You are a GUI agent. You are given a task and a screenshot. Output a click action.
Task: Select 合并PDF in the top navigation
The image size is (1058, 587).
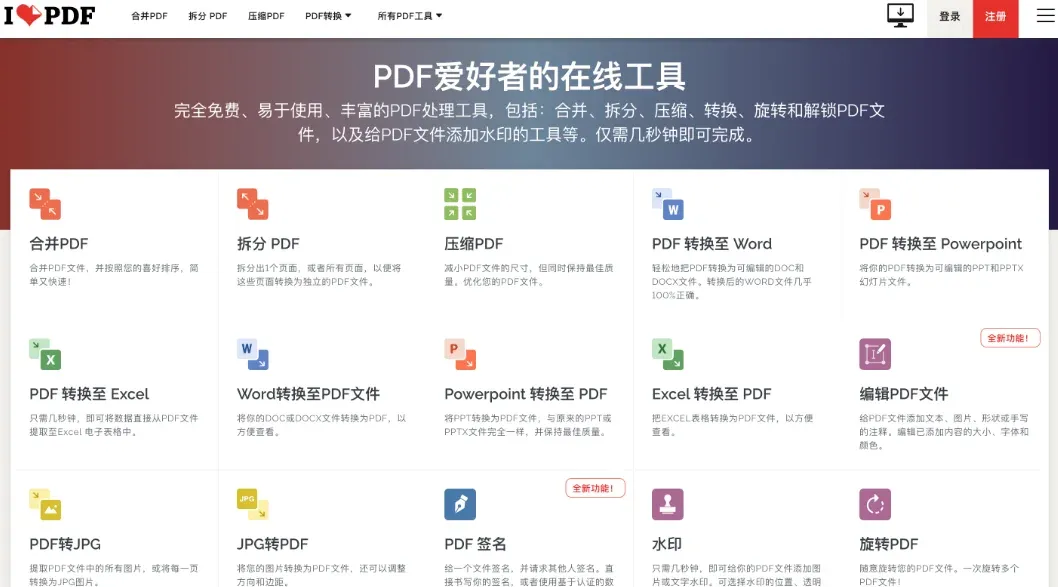[149, 16]
